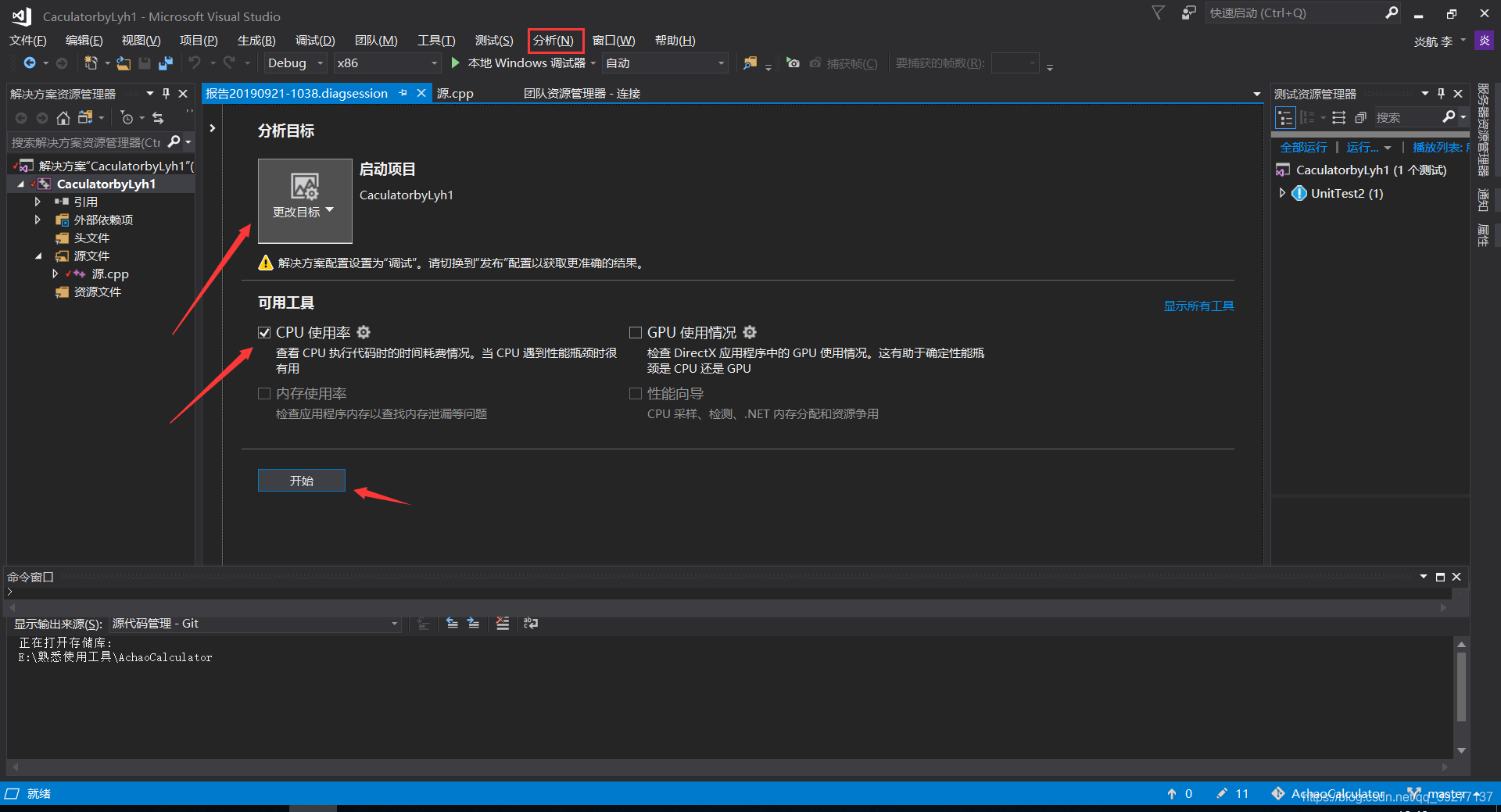The height and width of the screenshot is (812, 1501).
Task: Pin the Solution Explorer panel
Action: tap(166, 93)
